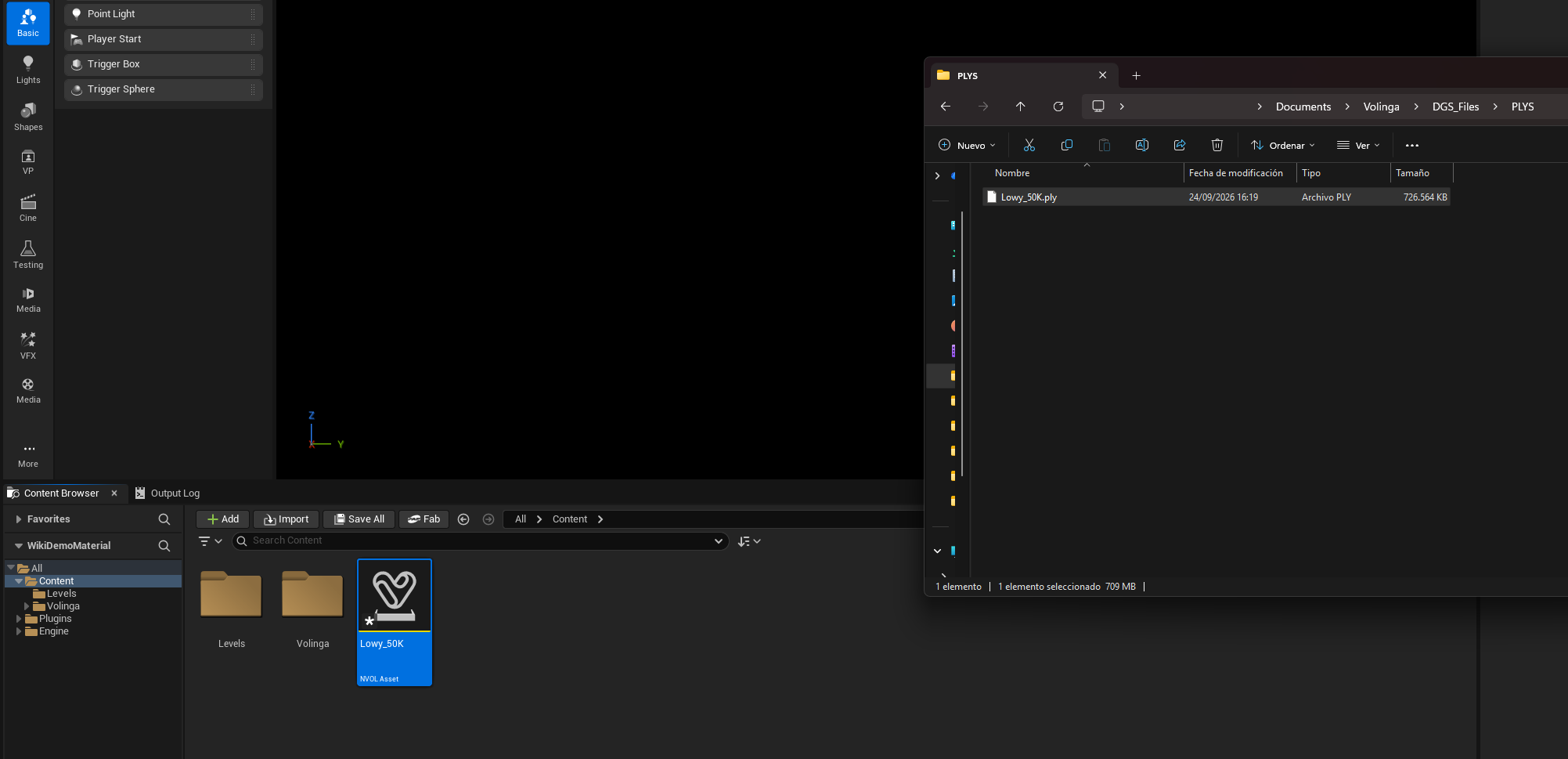
Task: Open the File Explorer more options ellipsis
Action: 1412,145
